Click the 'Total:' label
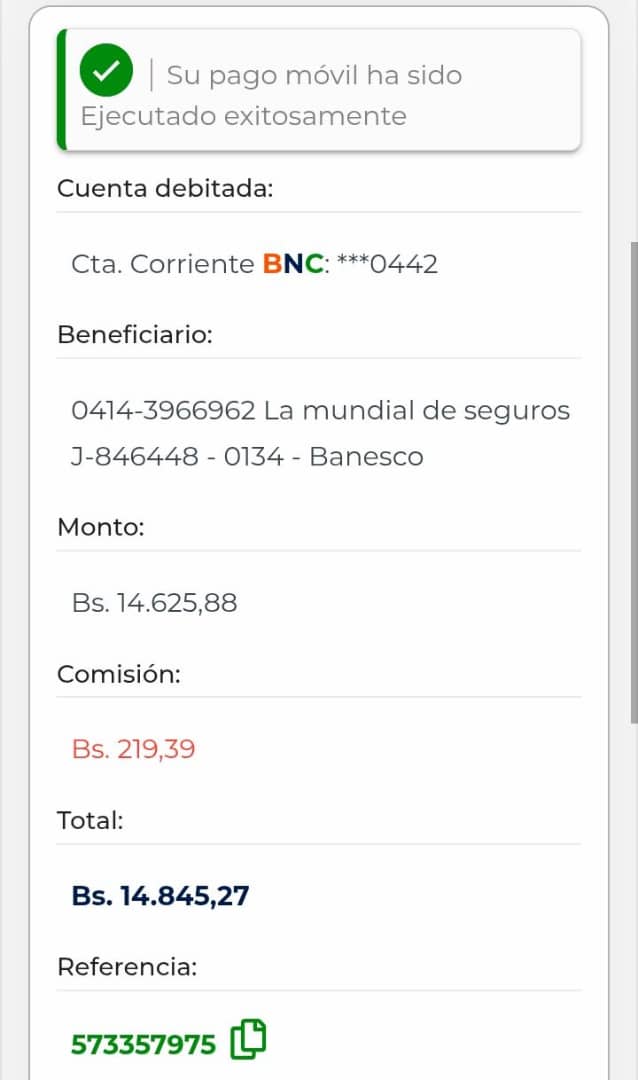 click(x=90, y=821)
